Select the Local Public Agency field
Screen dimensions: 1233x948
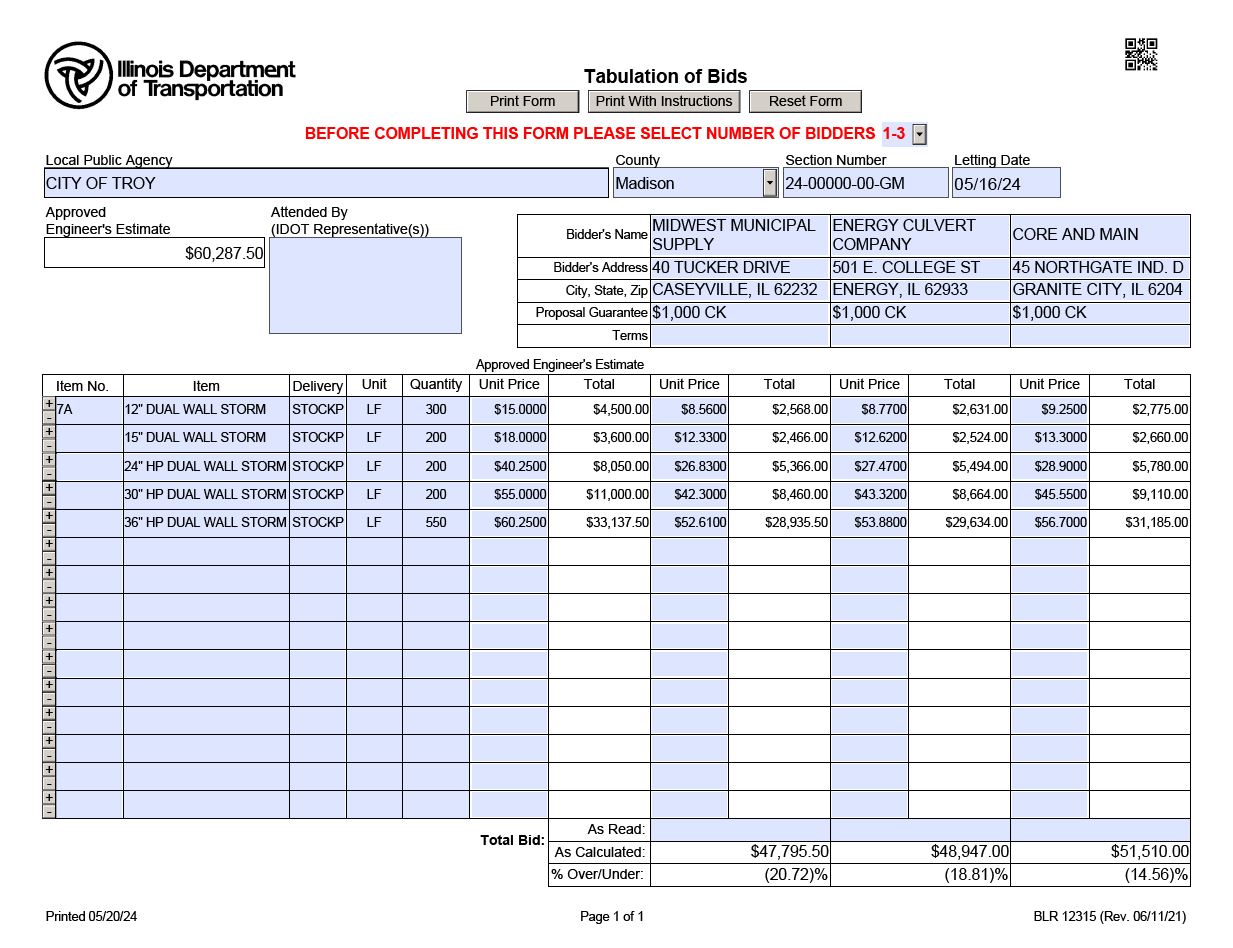click(x=326, y=183)
